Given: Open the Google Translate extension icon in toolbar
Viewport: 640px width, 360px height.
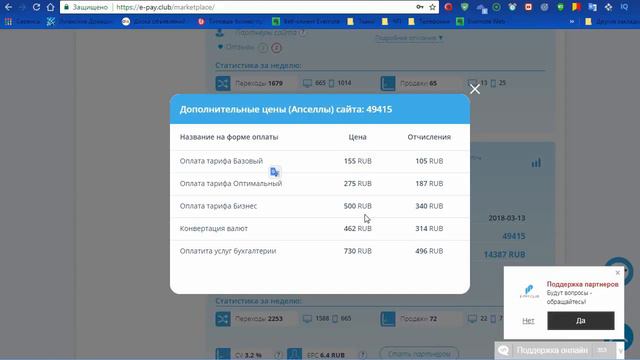Looking at the screenshot, I should pyautogui.click(x=592, y=7).
